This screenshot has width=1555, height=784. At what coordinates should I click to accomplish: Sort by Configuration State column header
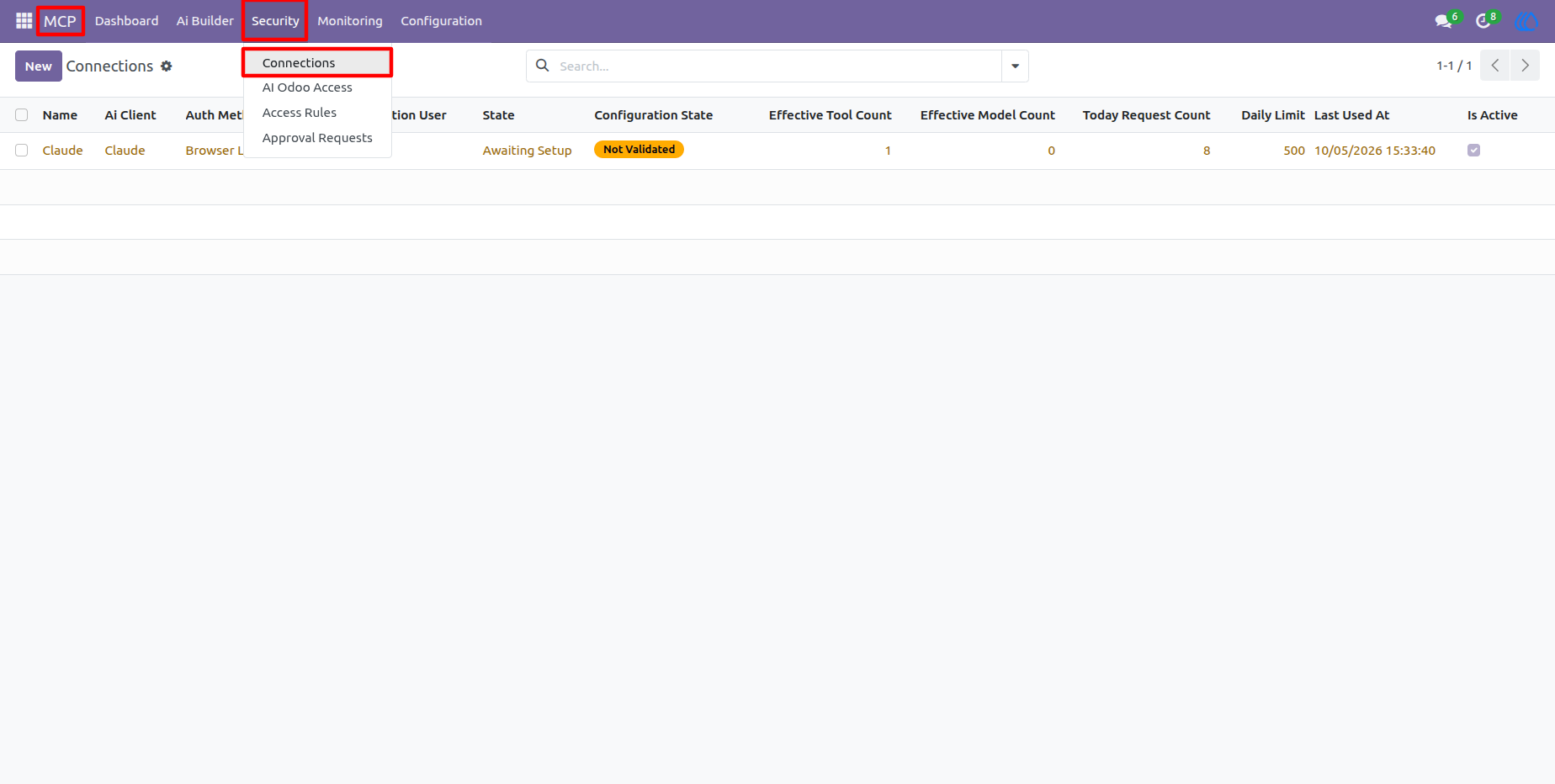653,115
